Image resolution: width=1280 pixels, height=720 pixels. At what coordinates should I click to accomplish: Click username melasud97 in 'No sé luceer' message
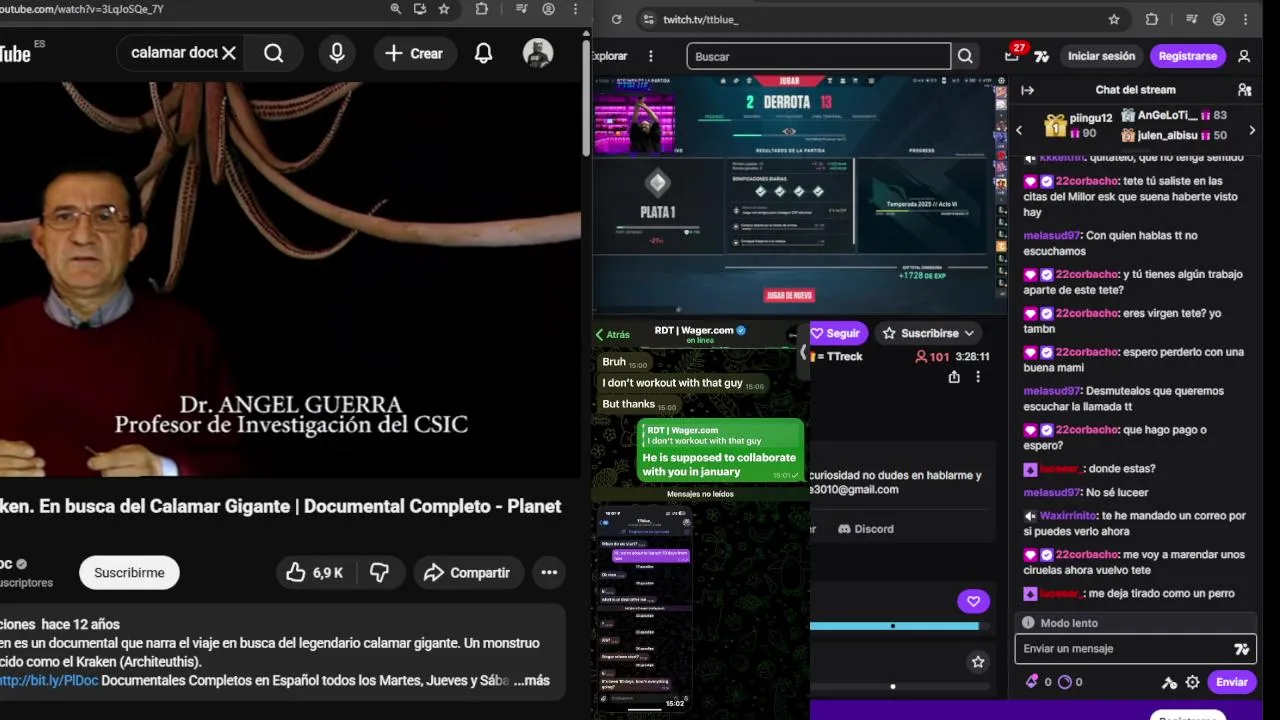tap(1052, 493)
